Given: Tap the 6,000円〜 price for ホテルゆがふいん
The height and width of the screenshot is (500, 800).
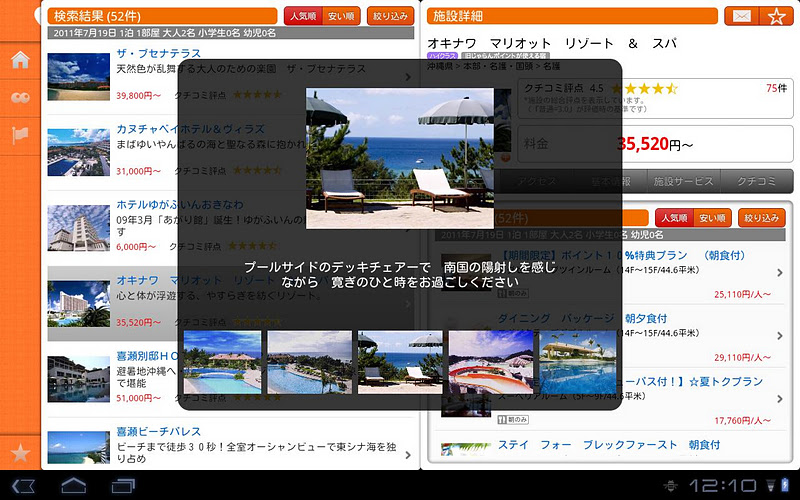Looking at the screenshot, I should pyautogui.click(x=136, y=246).
